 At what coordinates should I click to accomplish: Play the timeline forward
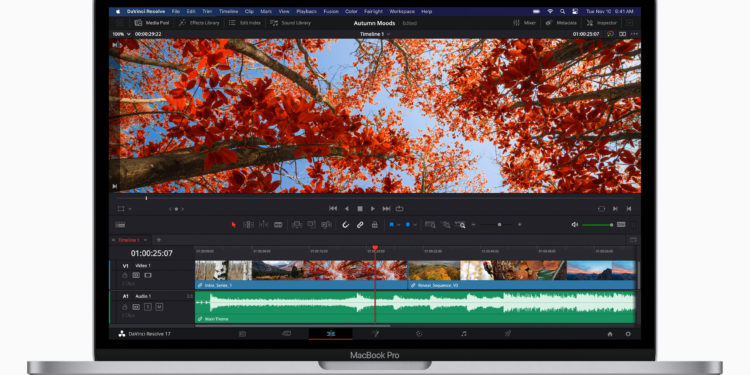pos(373,209)
